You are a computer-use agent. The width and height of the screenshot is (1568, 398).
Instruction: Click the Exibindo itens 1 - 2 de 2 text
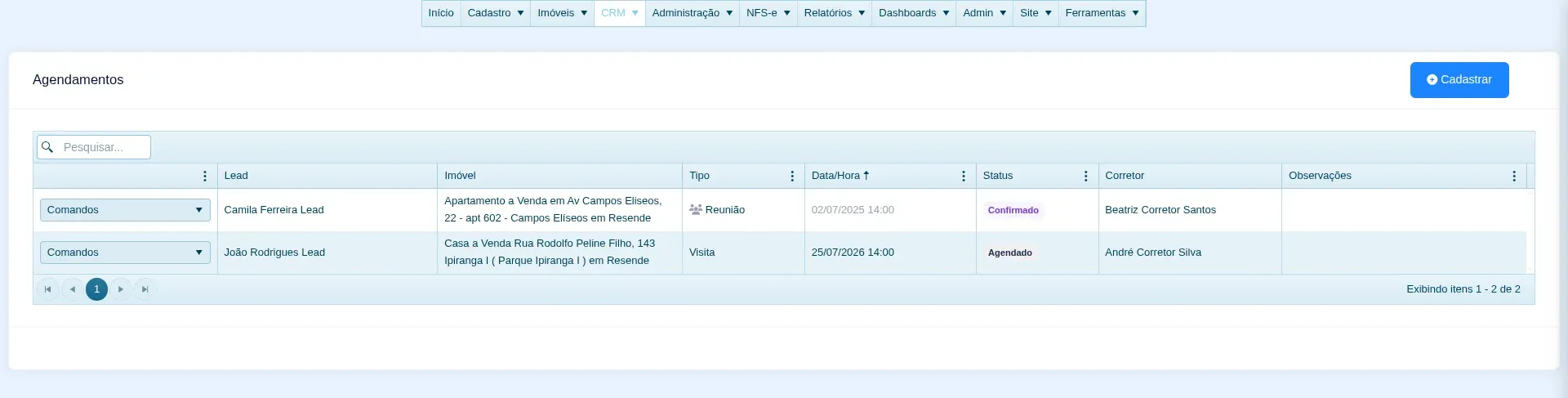pos(1463,289)
